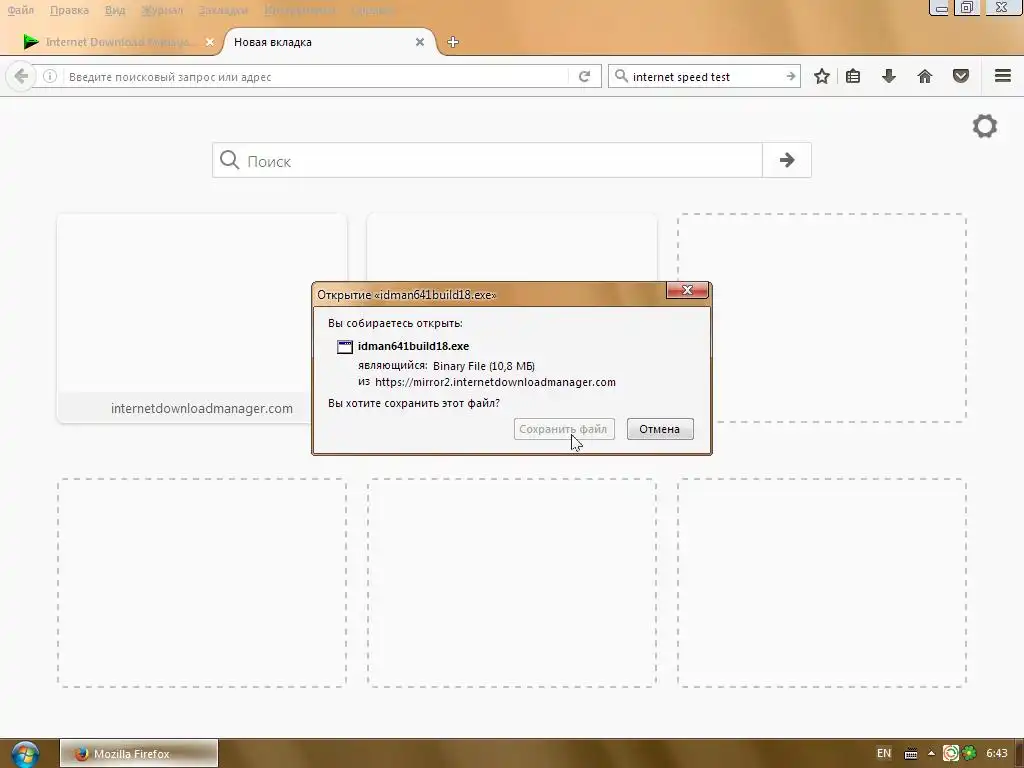Open new tab settings gear
The width and height of the screenshot is (1024, 768).
[x=985, y=126]
